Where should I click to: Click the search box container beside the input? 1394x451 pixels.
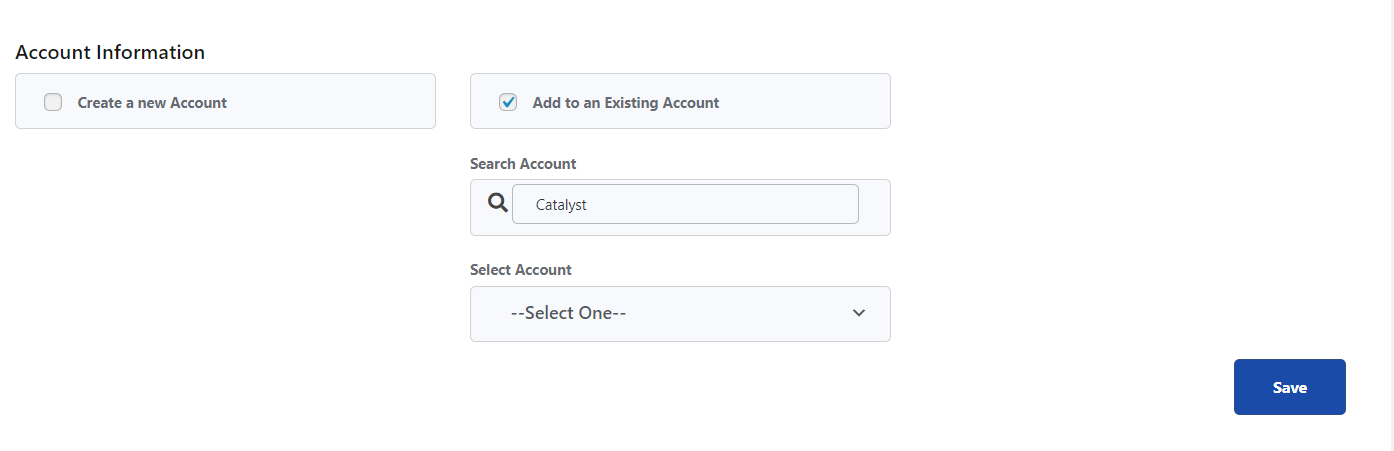click(x=874, y=207)
